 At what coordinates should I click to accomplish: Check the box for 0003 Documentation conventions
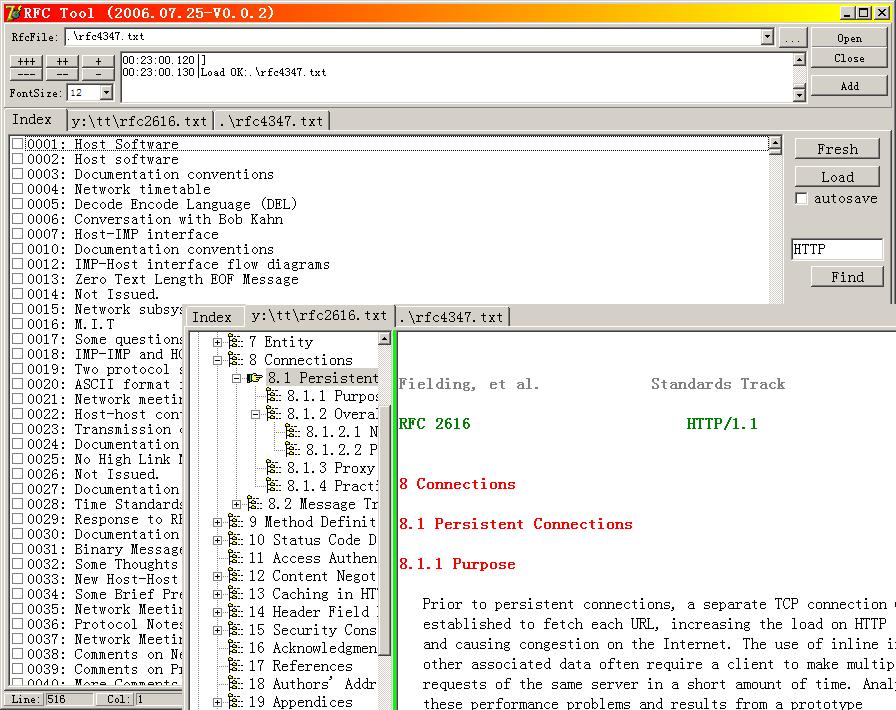click(x=18, y=174)
